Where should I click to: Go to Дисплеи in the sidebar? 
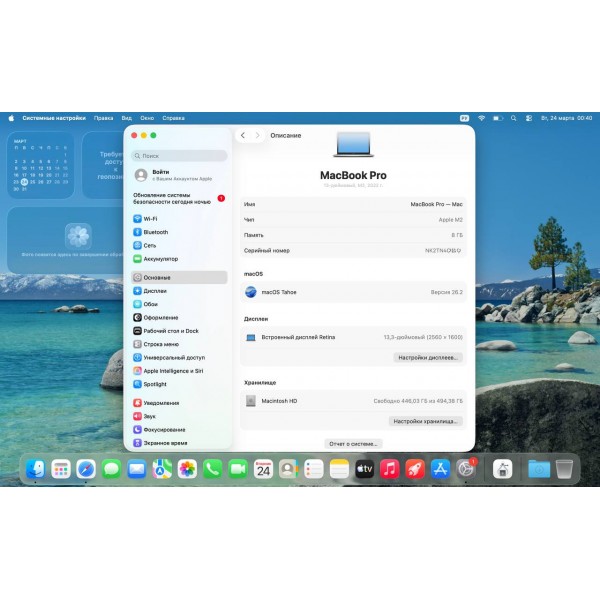click(x=155, y=291)
